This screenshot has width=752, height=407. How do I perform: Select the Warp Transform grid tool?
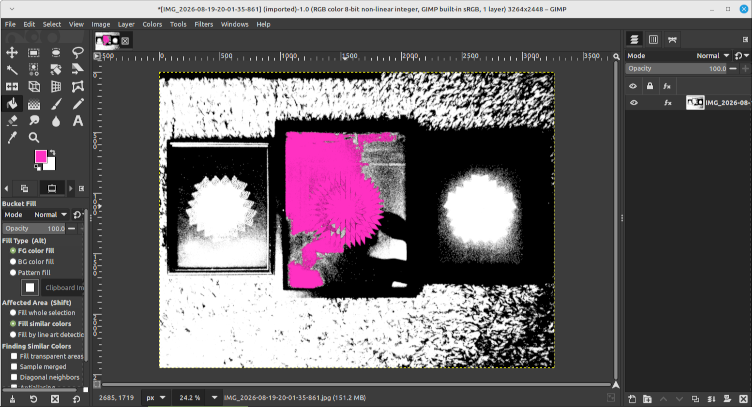tap(56, 87)
